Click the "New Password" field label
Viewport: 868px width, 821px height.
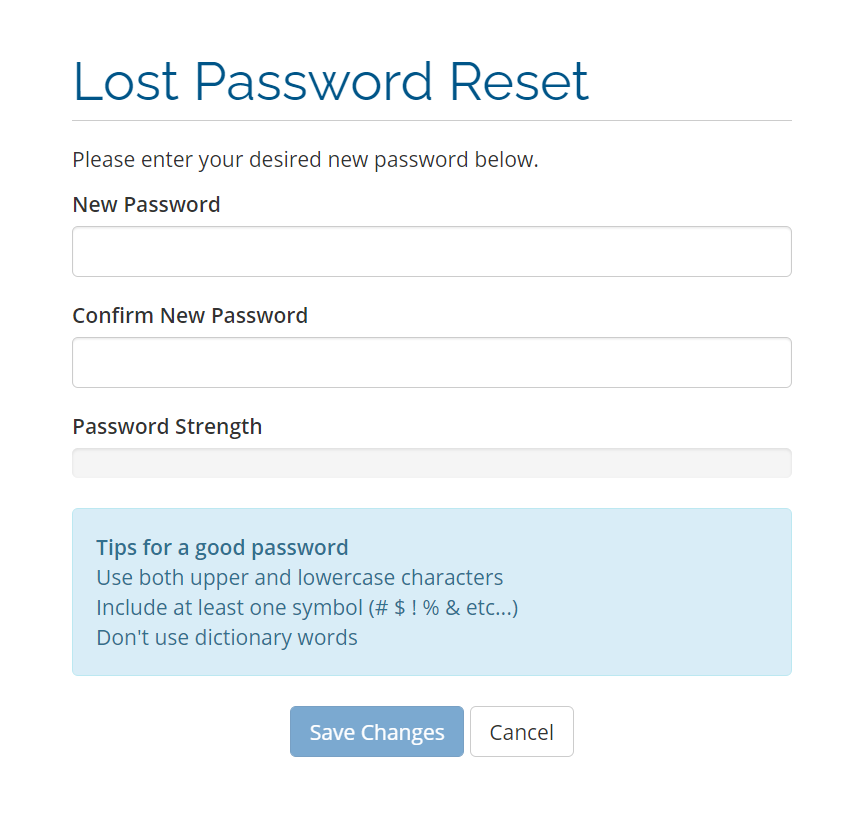click(146, 205)
